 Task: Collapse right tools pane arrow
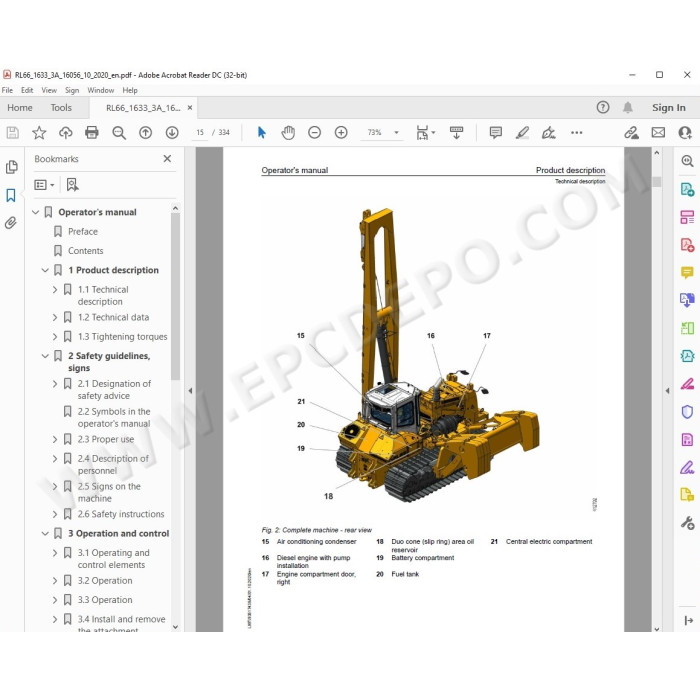pyautogui.click(x=667, y=391)
